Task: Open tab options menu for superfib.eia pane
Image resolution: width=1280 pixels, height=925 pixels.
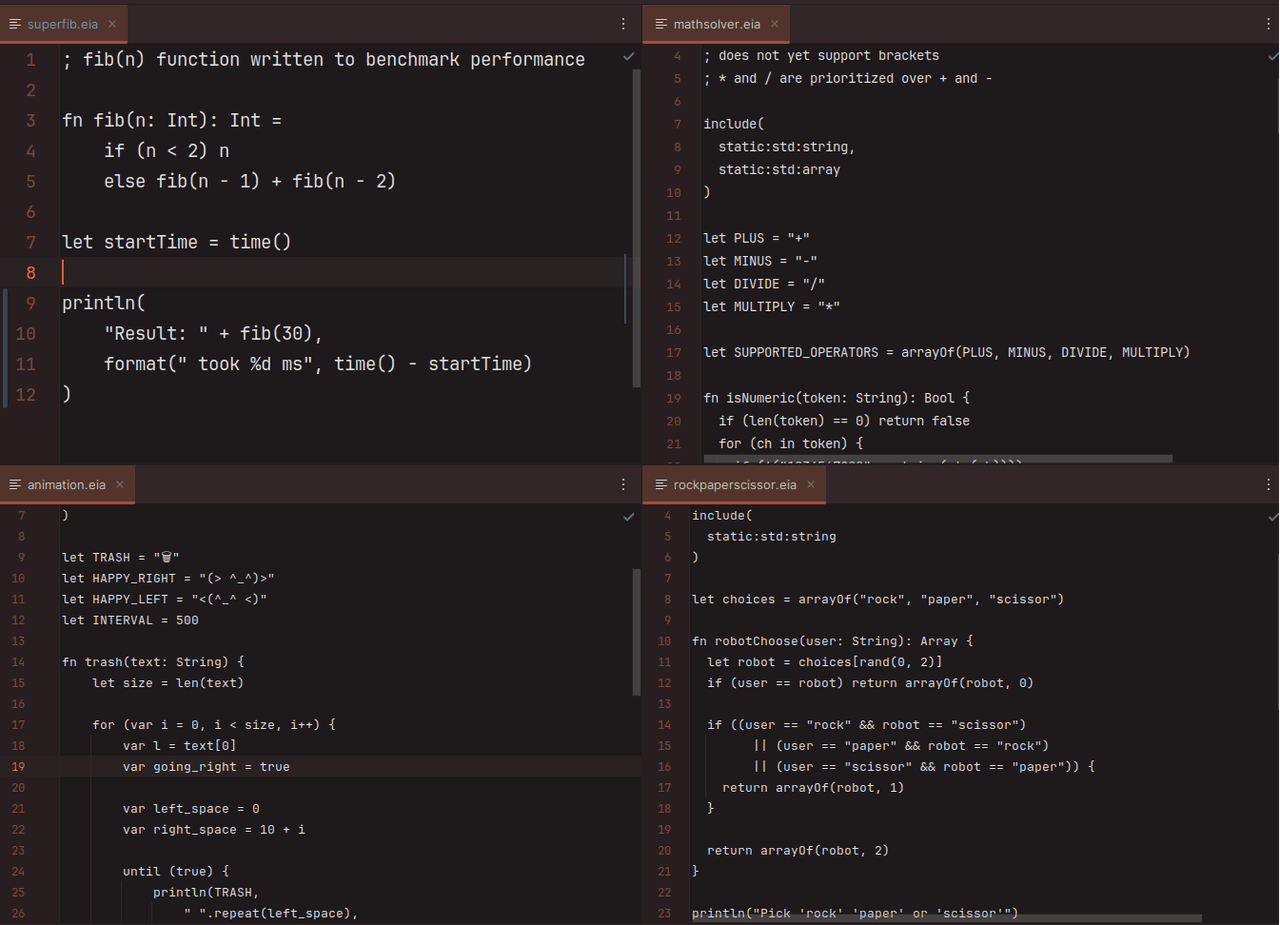Action: pos(624,24)
